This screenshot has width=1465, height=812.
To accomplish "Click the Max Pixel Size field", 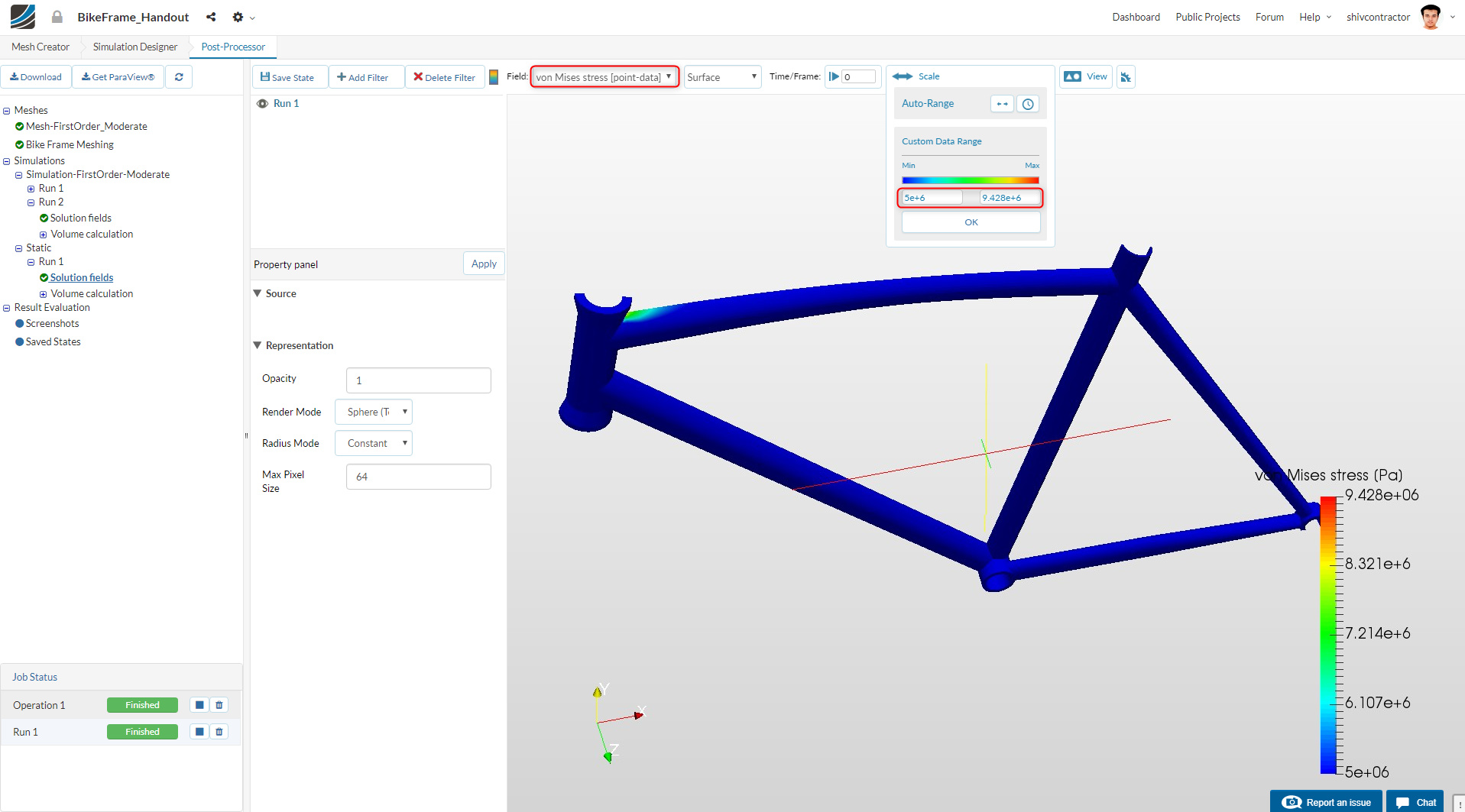I will 419,477.
